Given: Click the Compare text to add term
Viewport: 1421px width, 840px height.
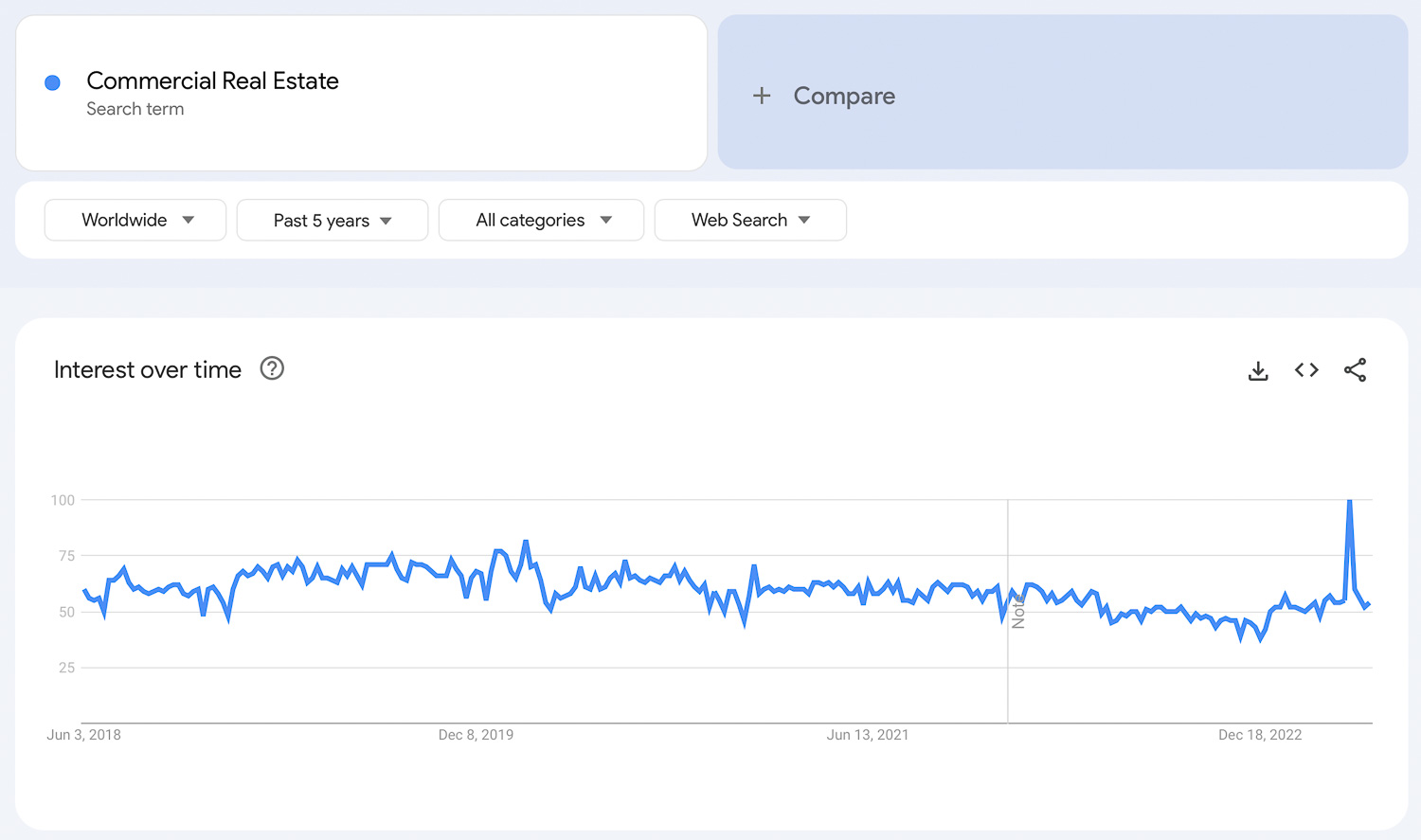Looking at the screenshot, I should (x=843, y=96).
